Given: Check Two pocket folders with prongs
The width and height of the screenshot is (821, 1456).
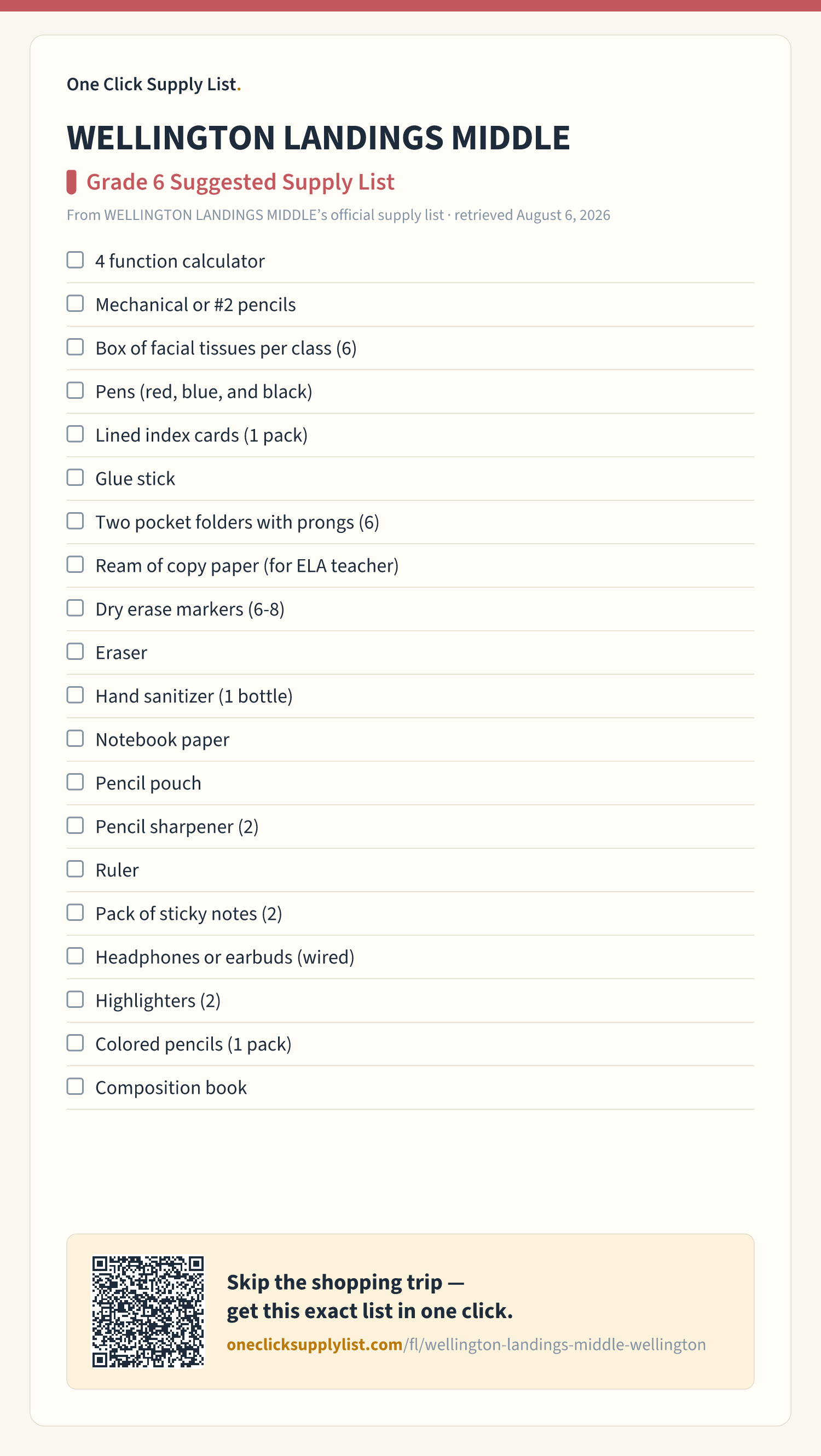Looking at the screenshot, I should click(x=75, y=521).
